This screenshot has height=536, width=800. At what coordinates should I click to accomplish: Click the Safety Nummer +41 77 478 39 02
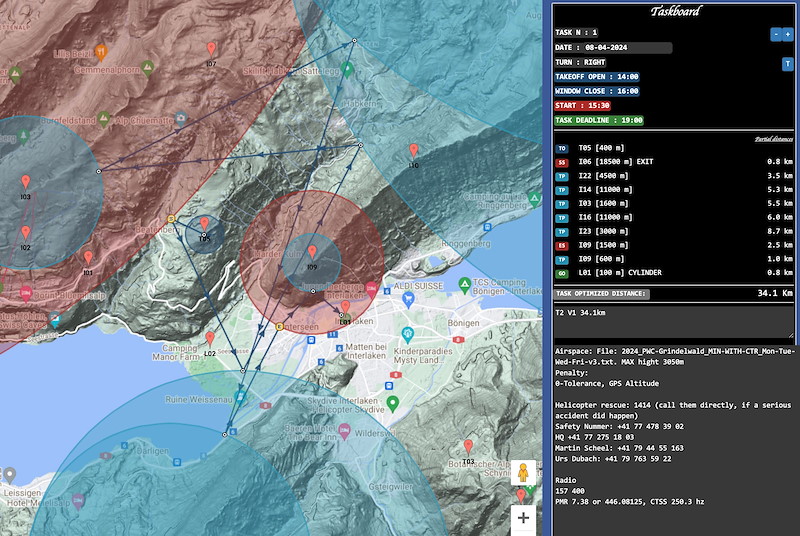coord(619,427)
